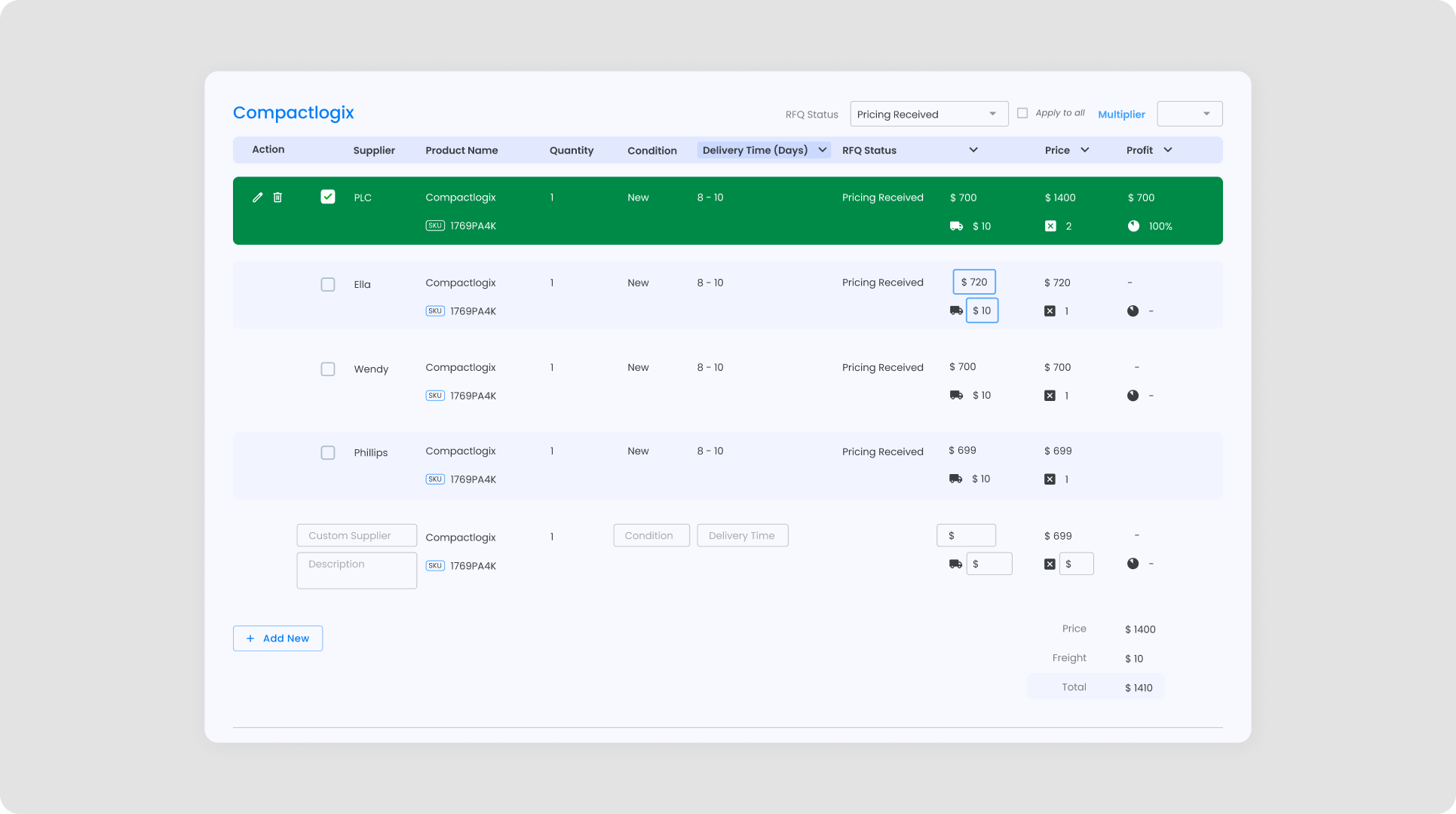Click the Multiplier link label
This screenshot has height=814, width=1456.
click(x=1121, y=115)
